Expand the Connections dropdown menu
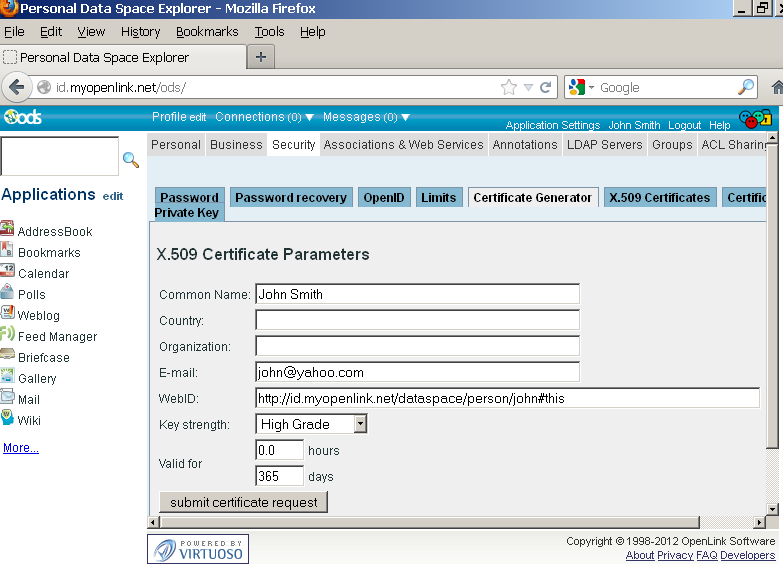783x579 pixels. [265, 117]
